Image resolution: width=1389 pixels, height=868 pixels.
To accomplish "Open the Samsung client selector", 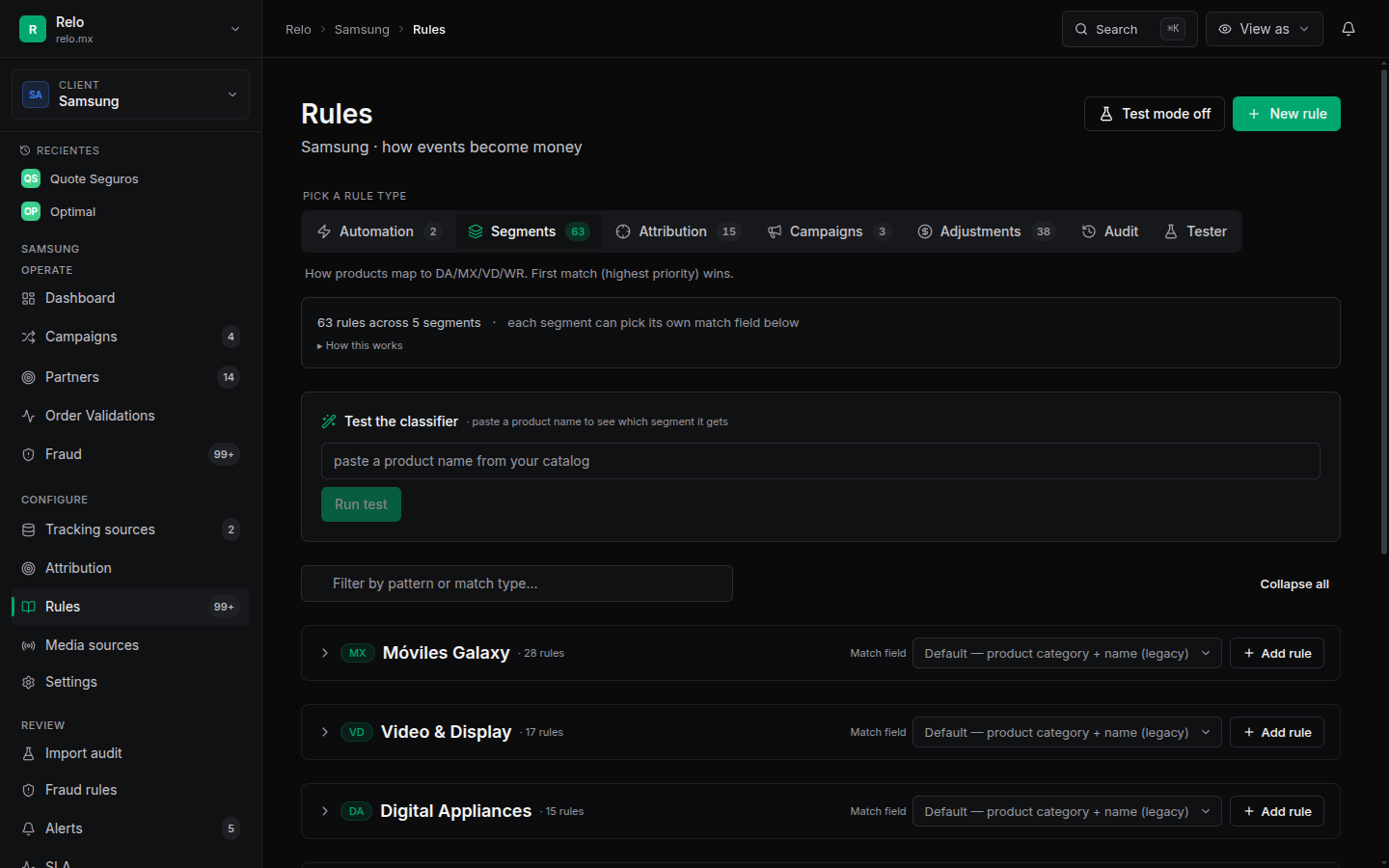I will click(x=130, y=95).
